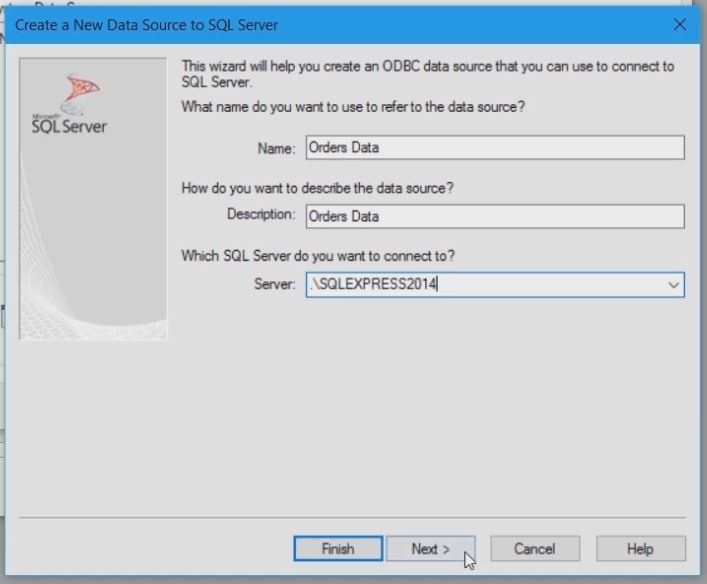Click the dialog title bar text
The height and width of the screenshot is (584, 707).
(x=147, y=24)
